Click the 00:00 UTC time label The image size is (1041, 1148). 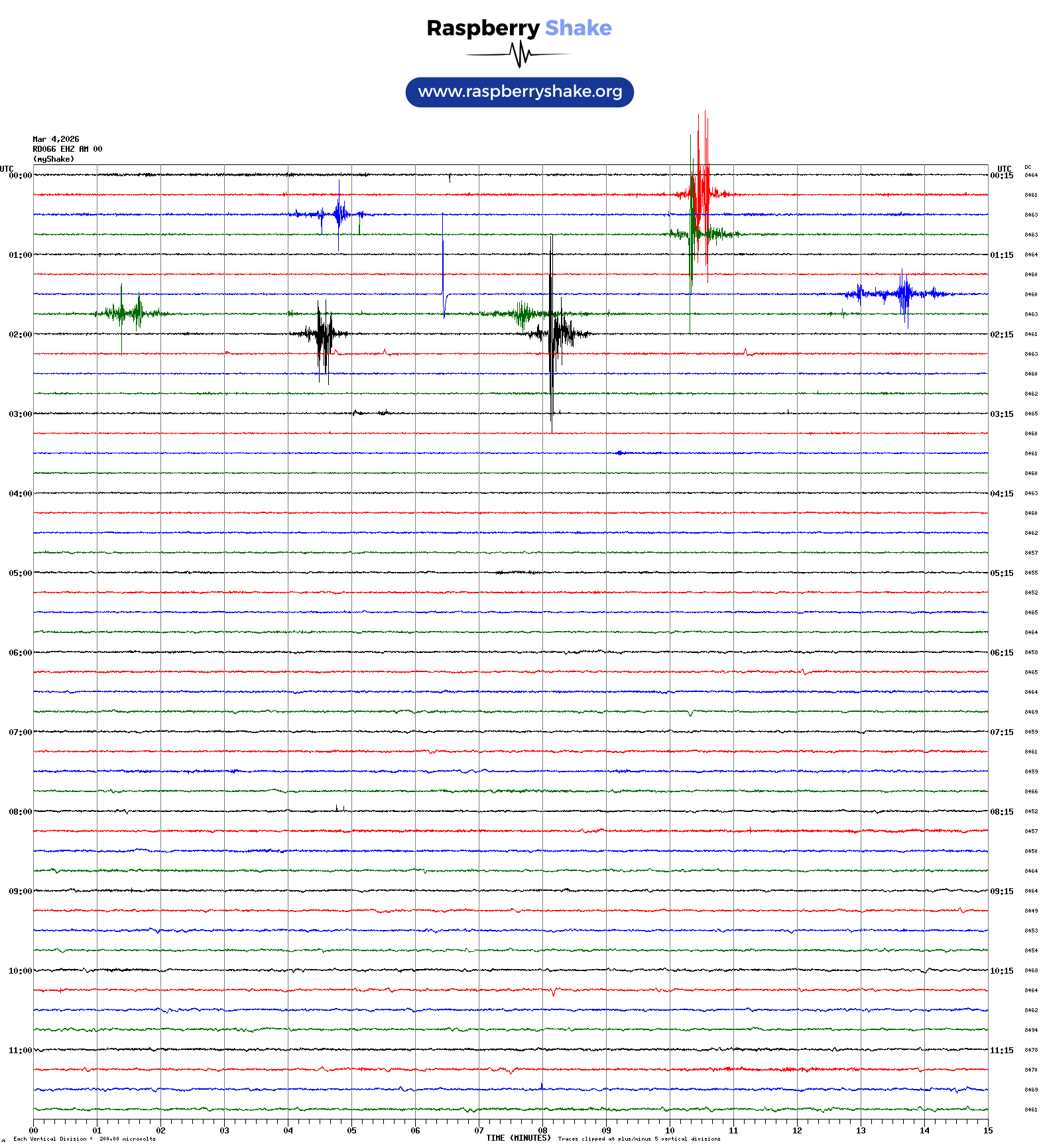20,176
